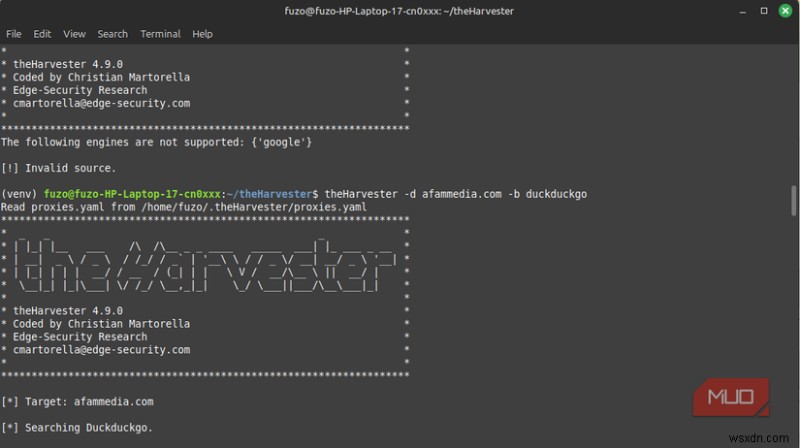Click the lower 'Edge-Security Research' line

pyautogui.click(x=80, y=337)
